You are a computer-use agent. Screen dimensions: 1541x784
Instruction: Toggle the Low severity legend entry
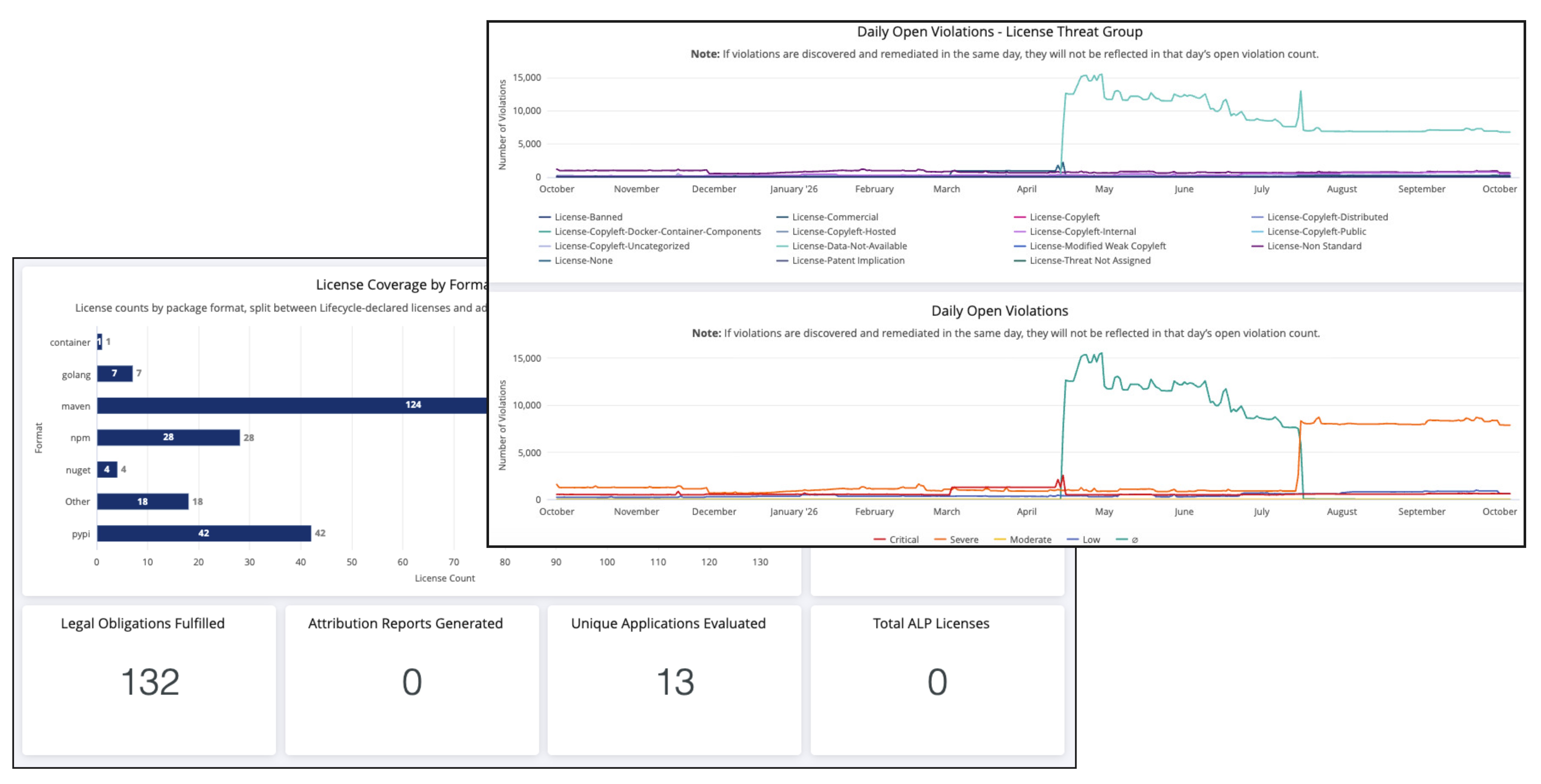pyautogui.click(x=1083, y=539)
